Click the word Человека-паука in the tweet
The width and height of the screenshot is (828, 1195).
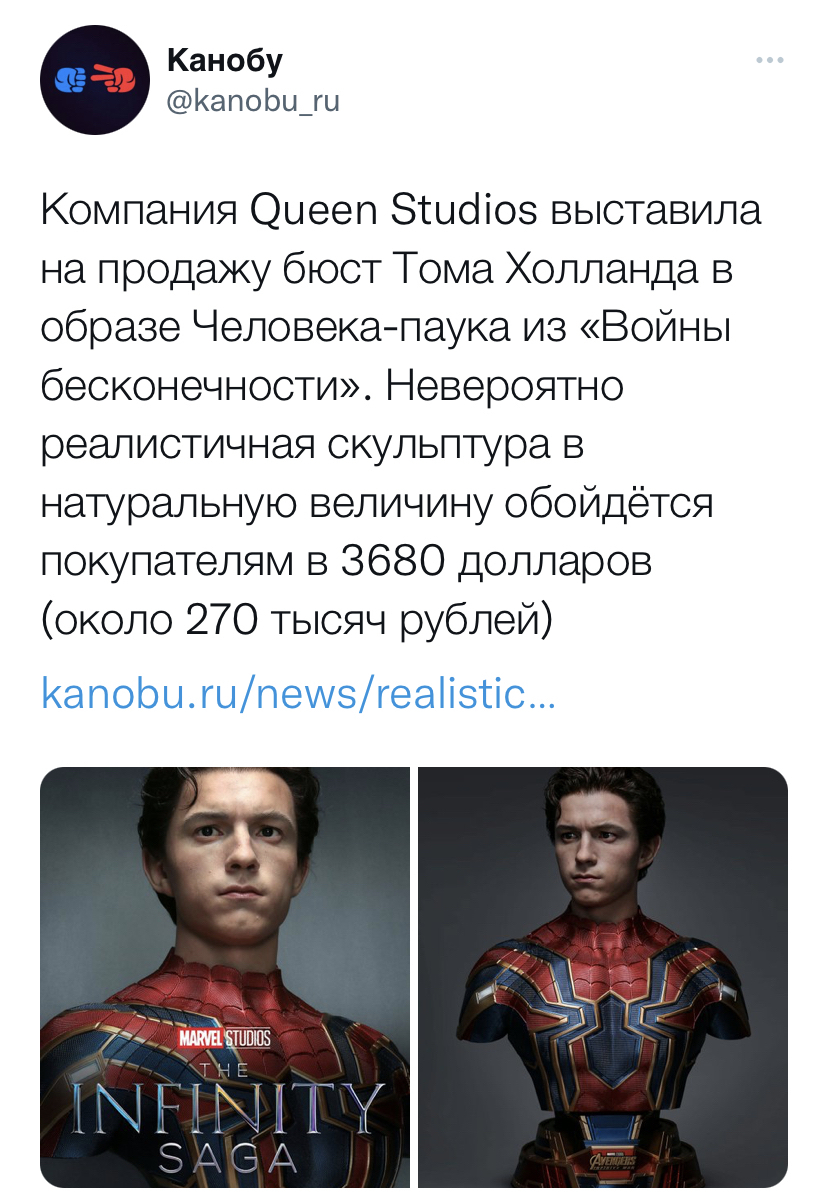(350, 327)
